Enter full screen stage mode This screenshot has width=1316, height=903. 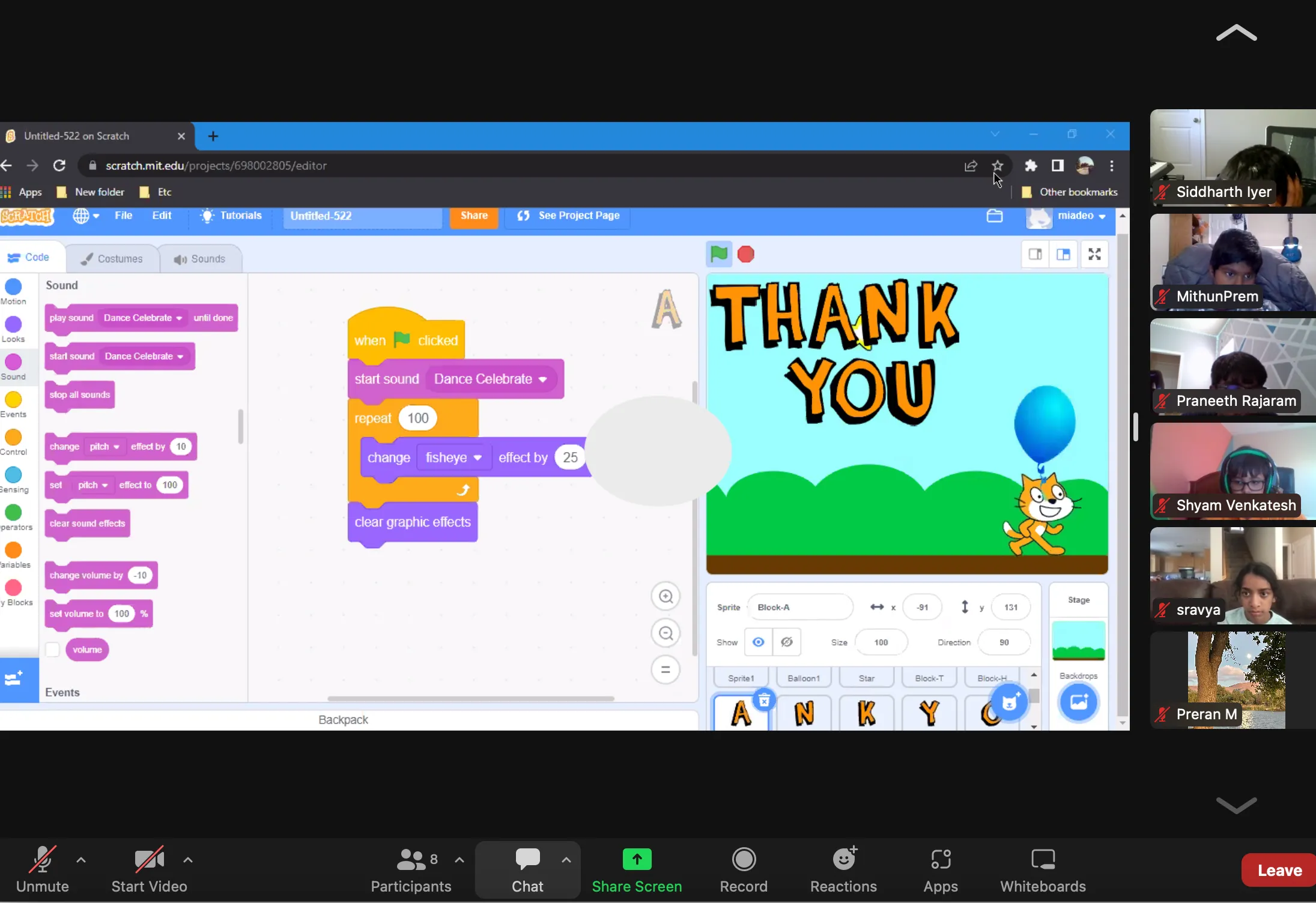(1094, 254)
